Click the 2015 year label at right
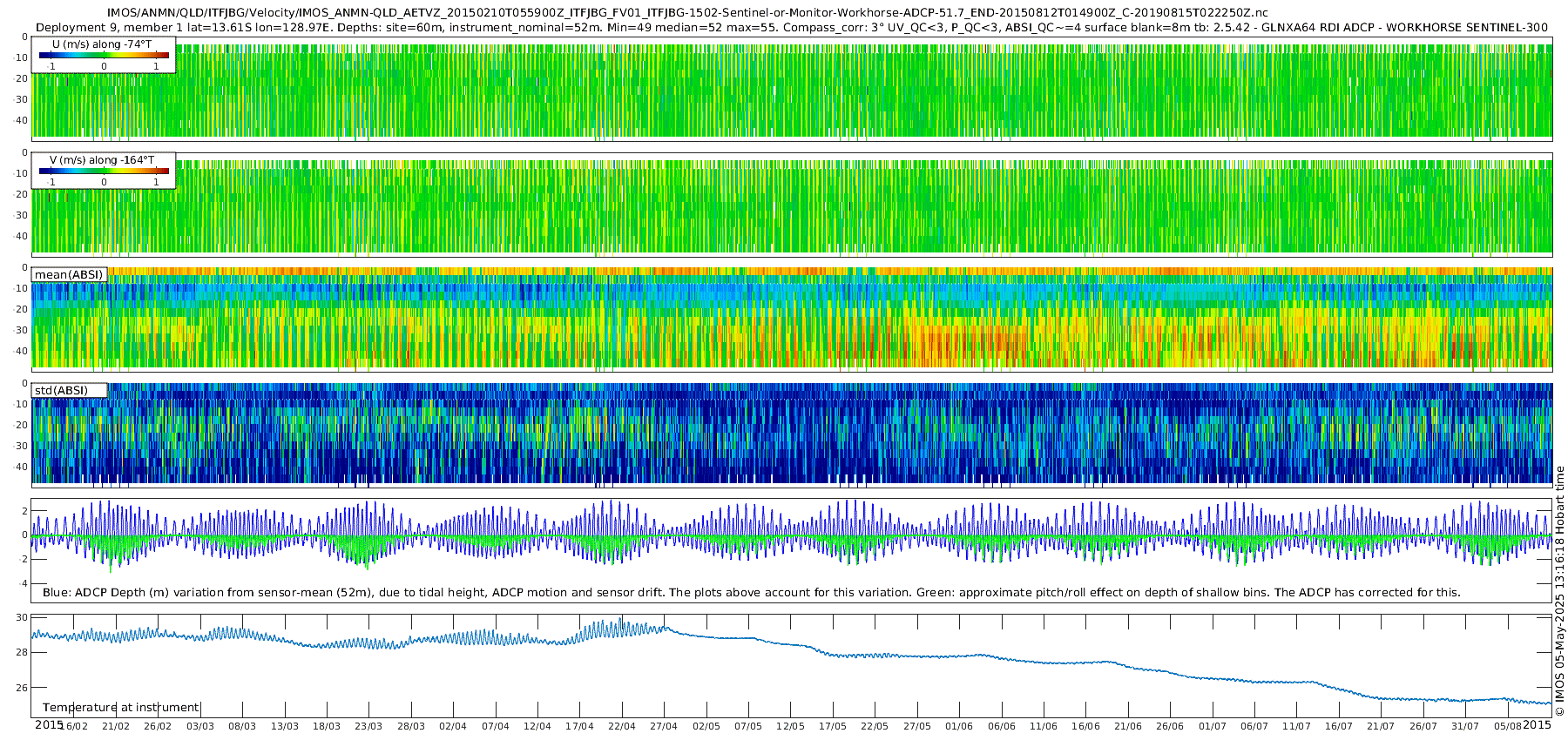 pyautogui.click(x=1538, y=725)
